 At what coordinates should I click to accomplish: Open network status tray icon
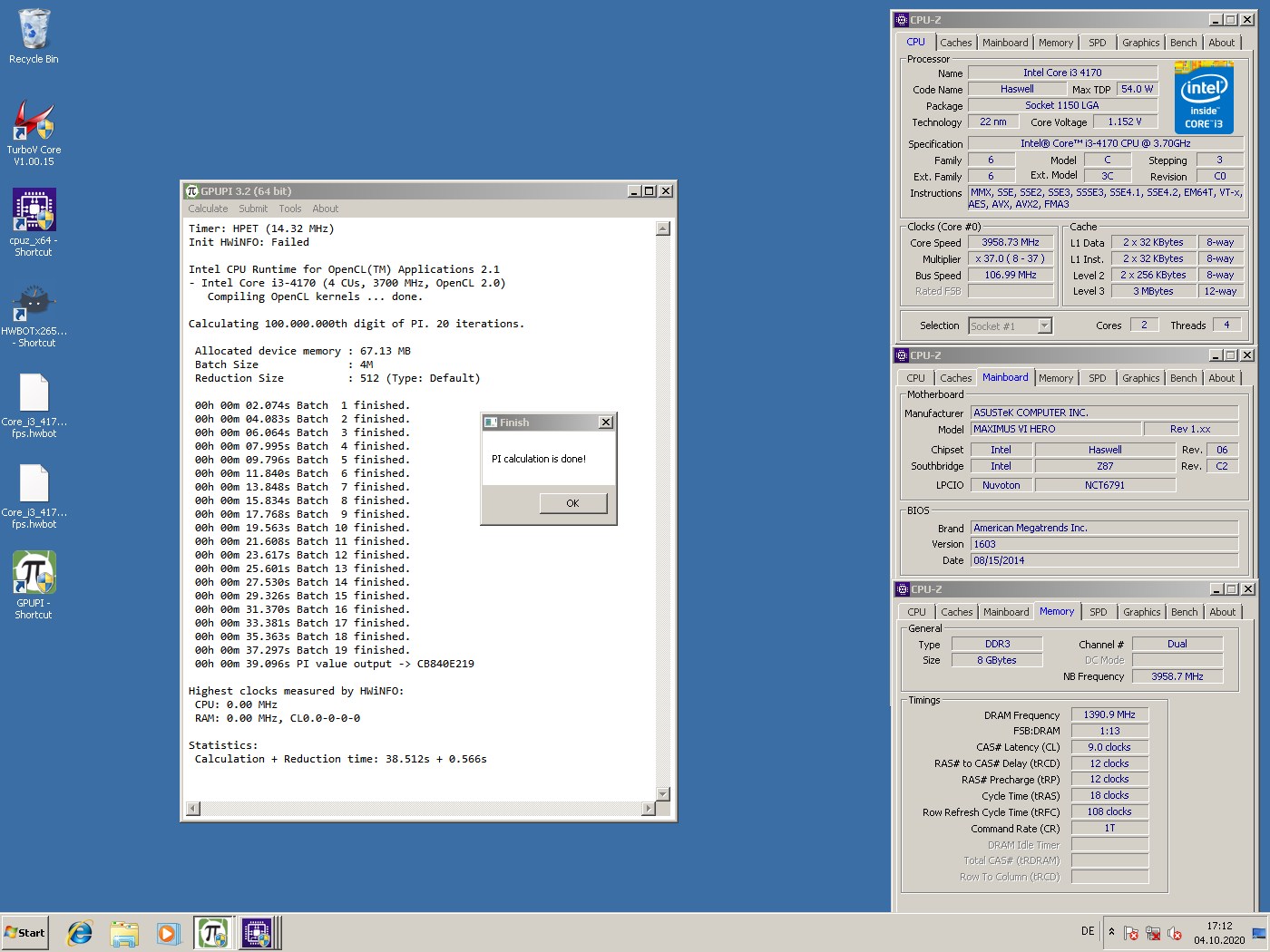pos(1153,933)
